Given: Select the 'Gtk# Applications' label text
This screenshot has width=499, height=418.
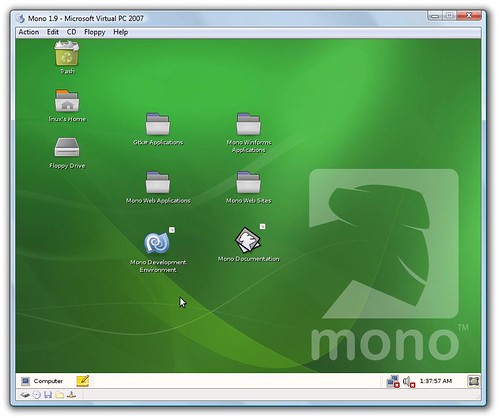Looking at the screenshot, I should point(158,142).
